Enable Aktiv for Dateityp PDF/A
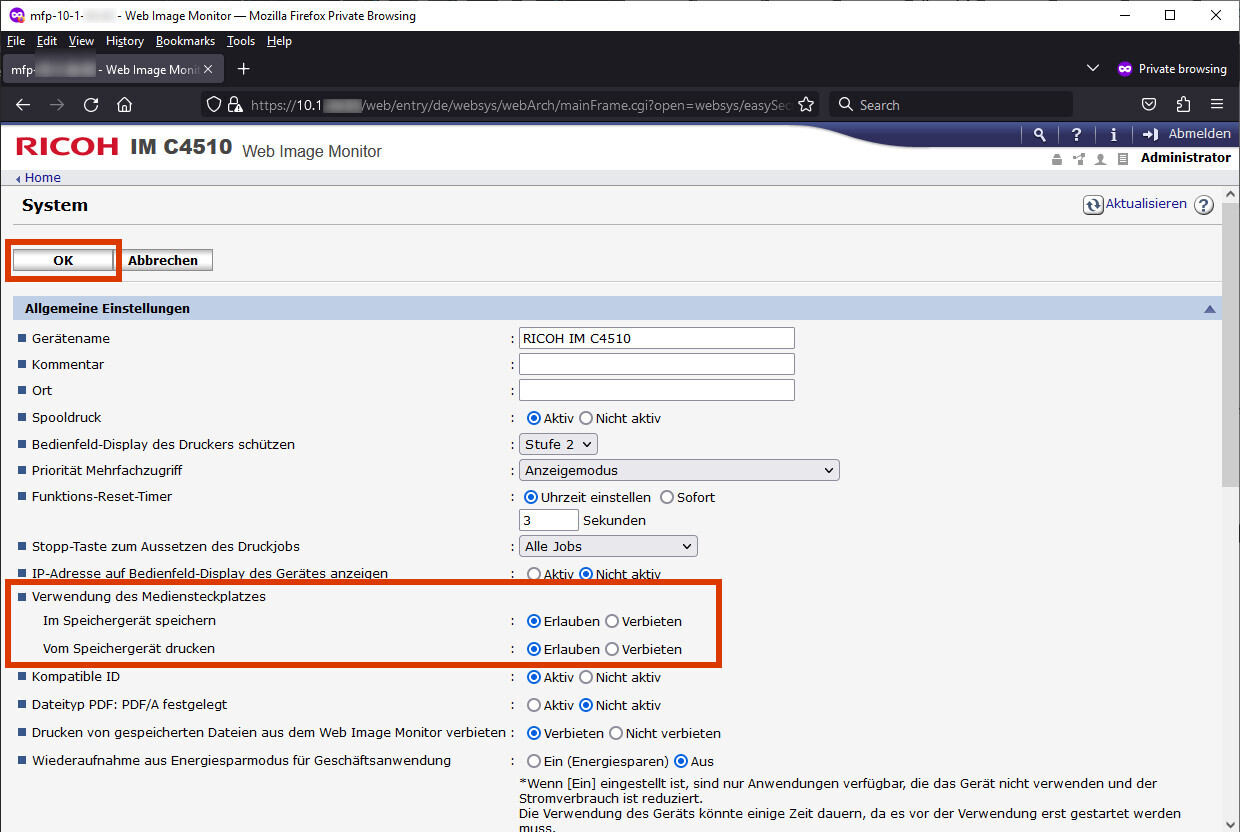 point(534,705)
